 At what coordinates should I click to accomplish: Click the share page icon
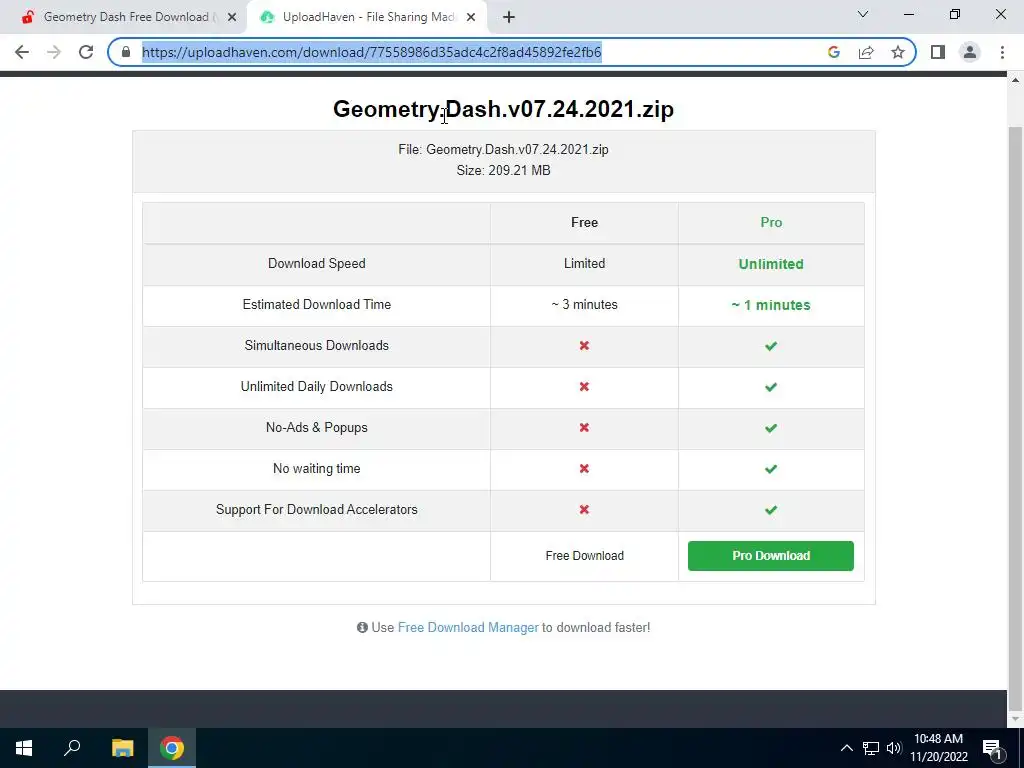(866, 52)
